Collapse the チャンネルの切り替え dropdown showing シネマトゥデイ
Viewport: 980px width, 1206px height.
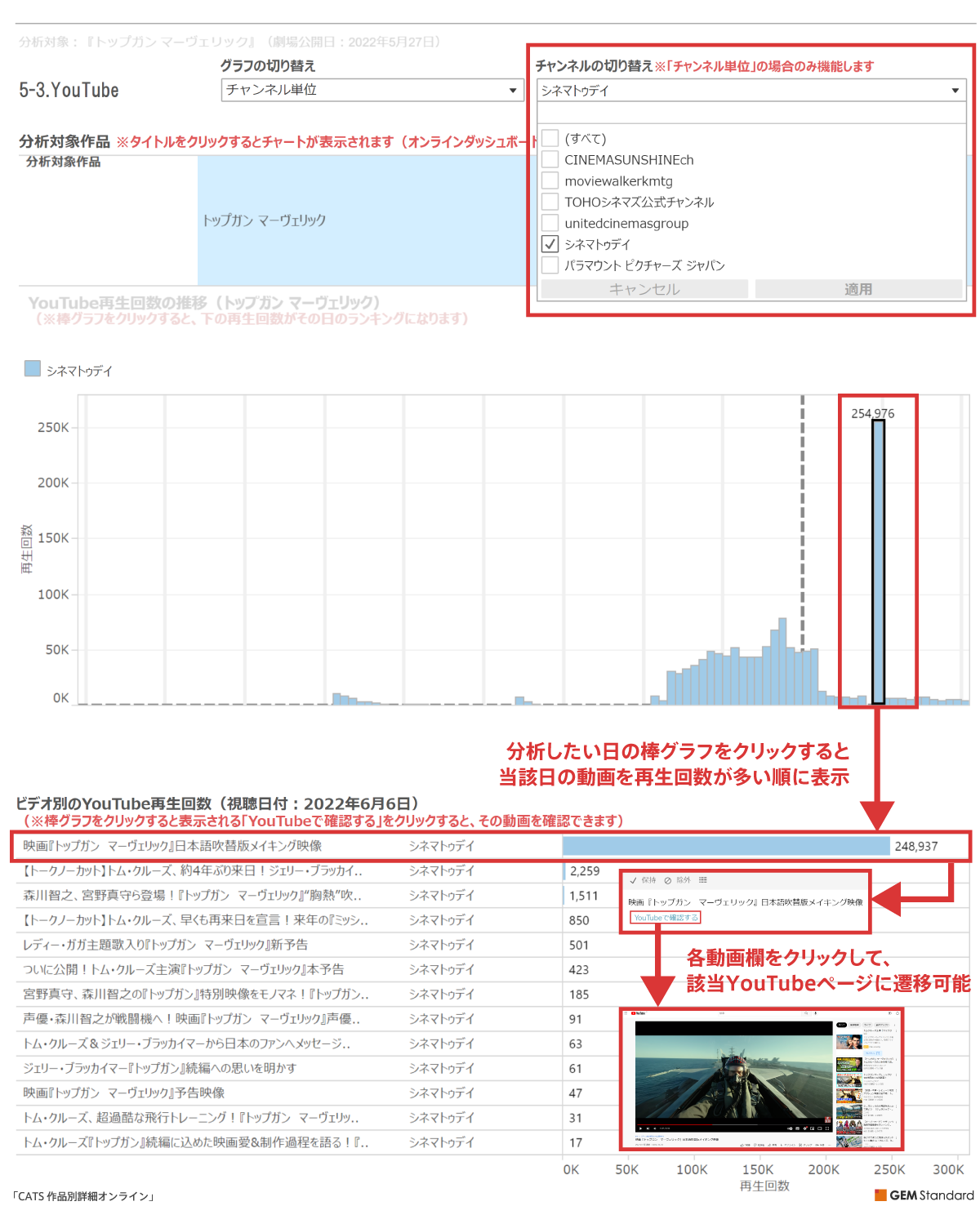point(751,90)
